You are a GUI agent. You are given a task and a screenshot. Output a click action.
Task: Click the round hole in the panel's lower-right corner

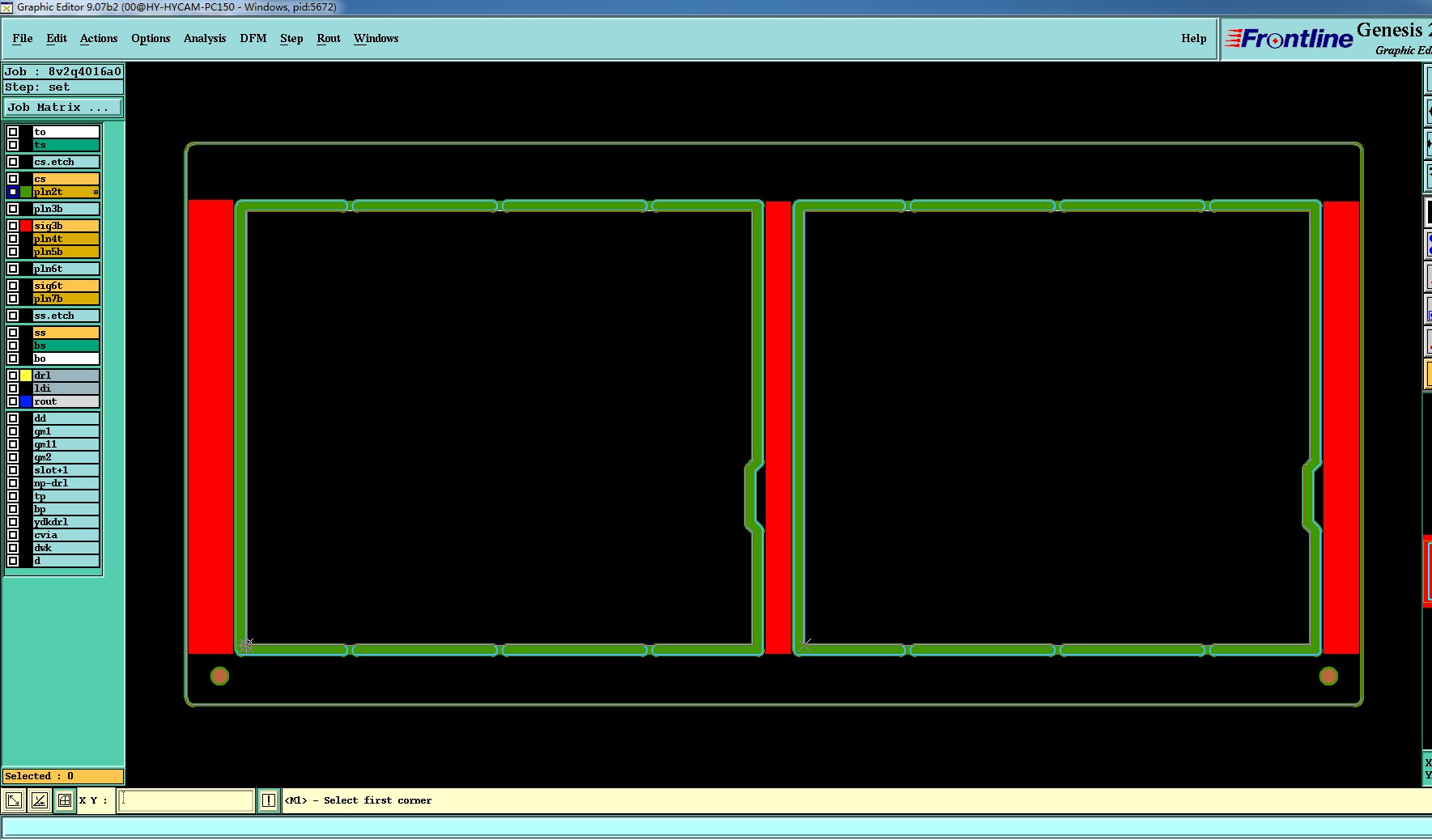point(1328,676)
